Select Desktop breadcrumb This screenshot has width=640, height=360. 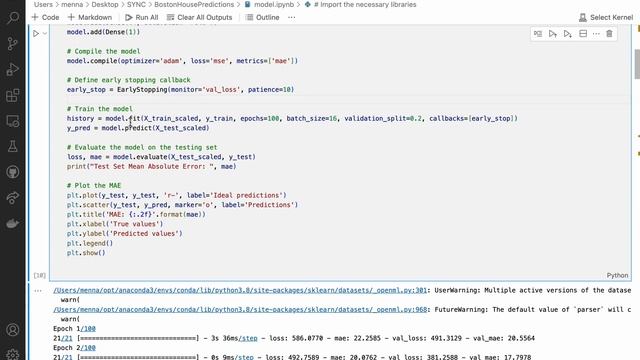pos(104,4)
